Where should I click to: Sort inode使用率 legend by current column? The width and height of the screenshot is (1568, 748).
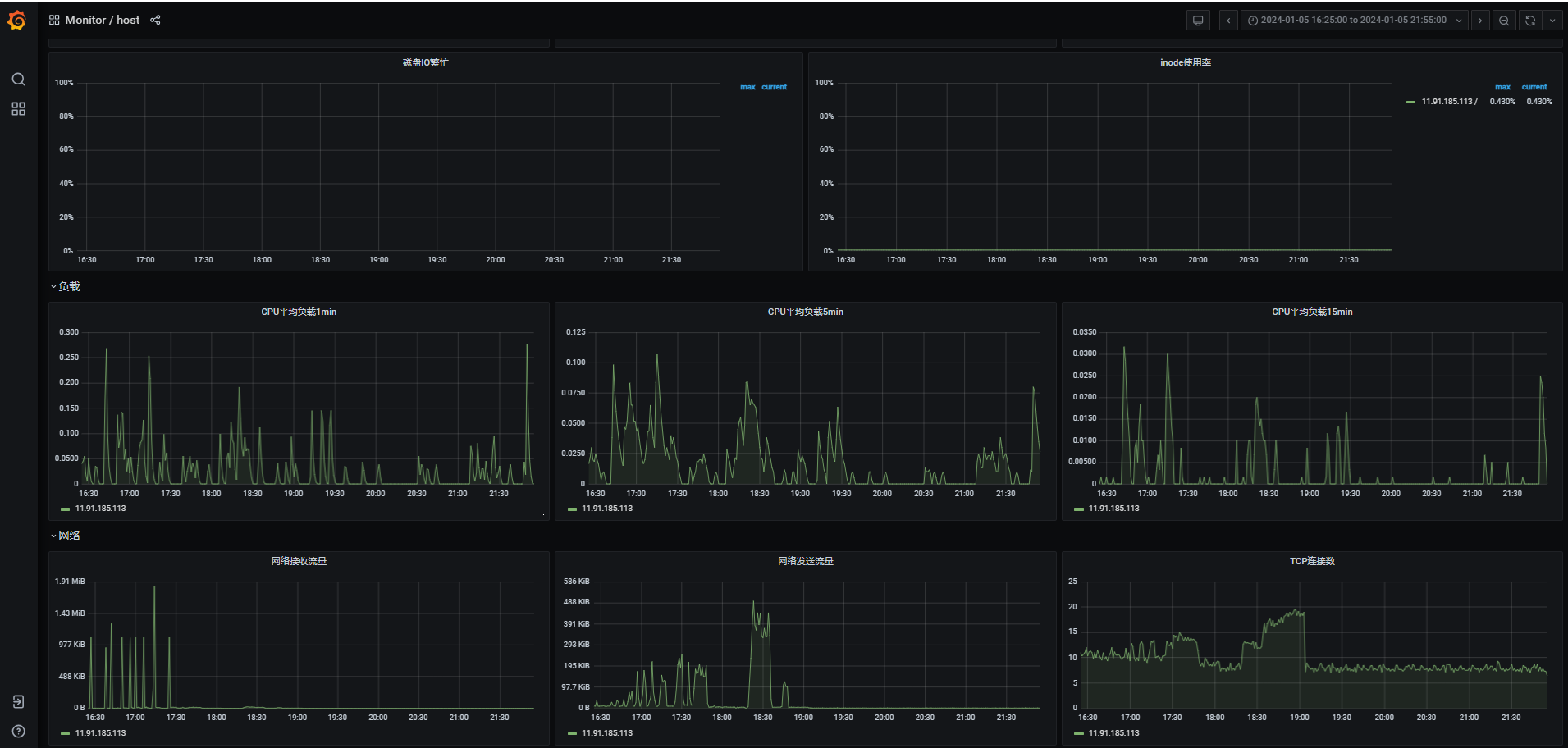[1534, 87]
